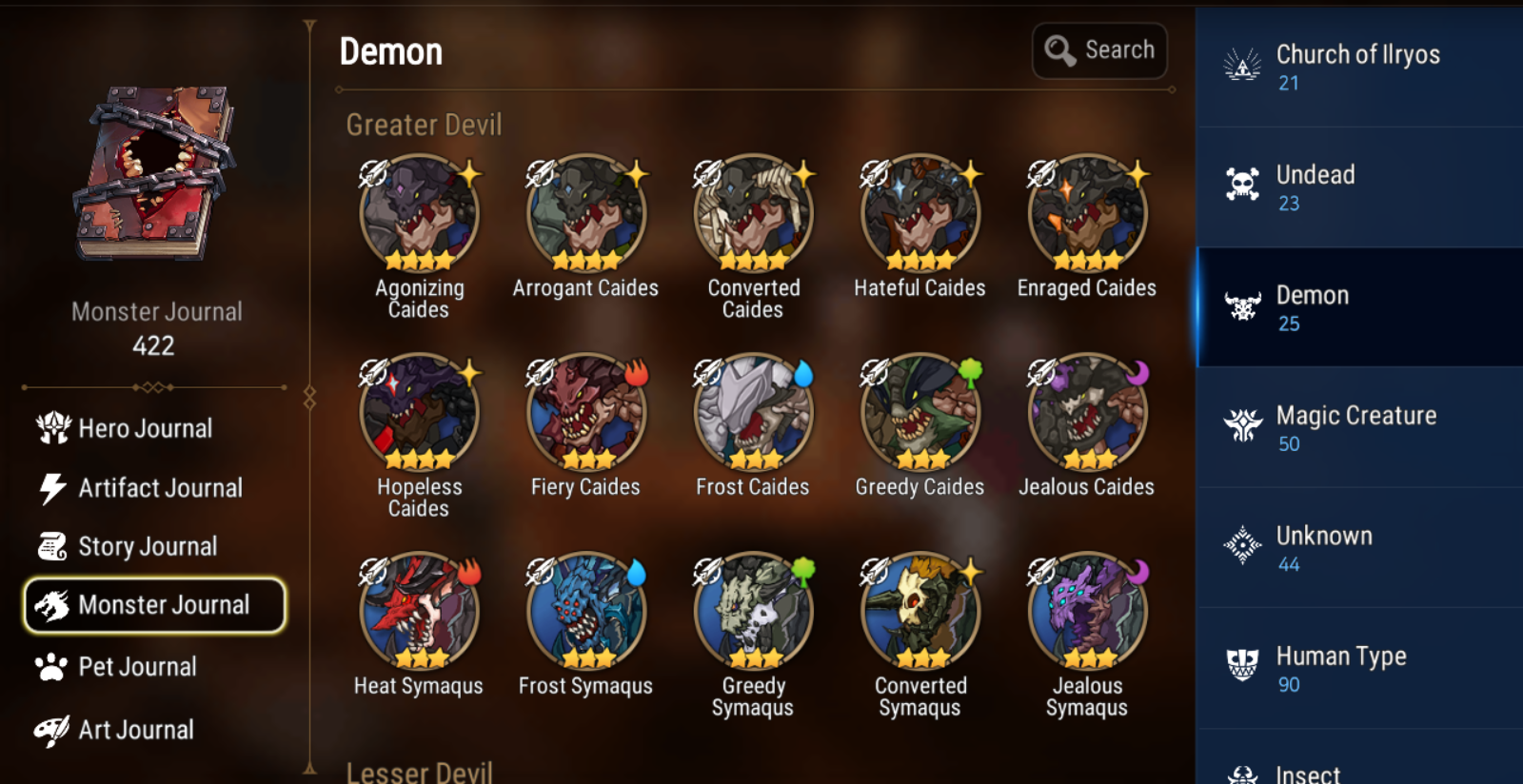Open the Frost Caides entry

[753, 412]
